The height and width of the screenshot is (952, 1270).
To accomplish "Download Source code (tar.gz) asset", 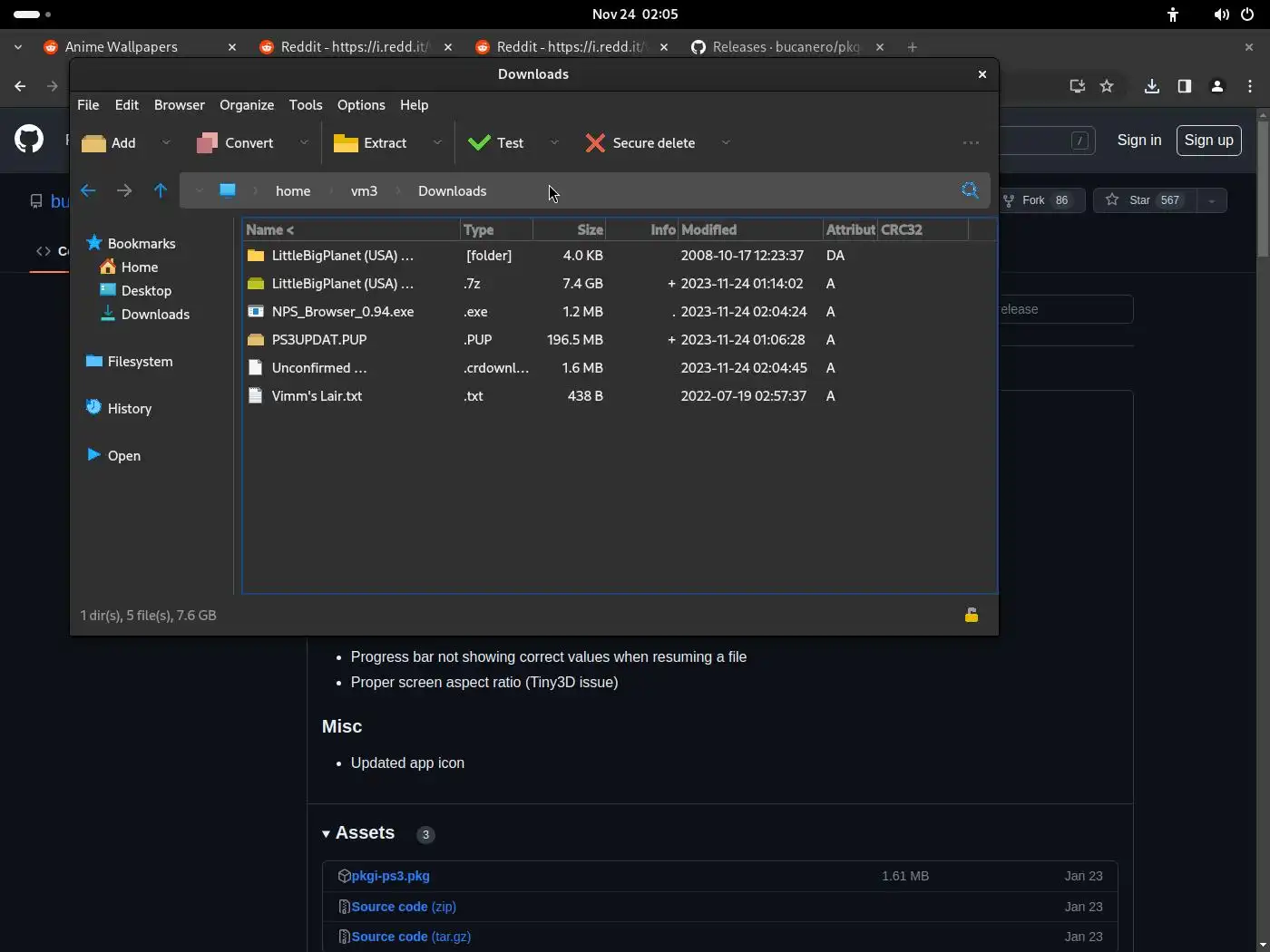I will 411,937.
